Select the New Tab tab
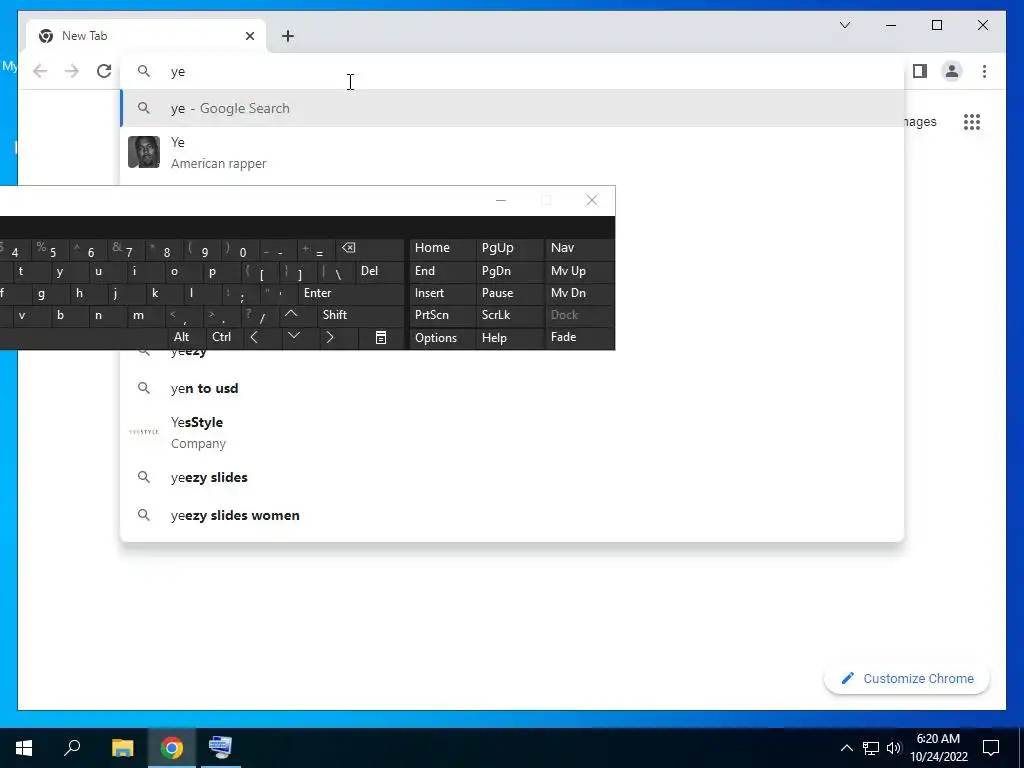The height and width of the screenshot is (768, 1024). [146, 36]
